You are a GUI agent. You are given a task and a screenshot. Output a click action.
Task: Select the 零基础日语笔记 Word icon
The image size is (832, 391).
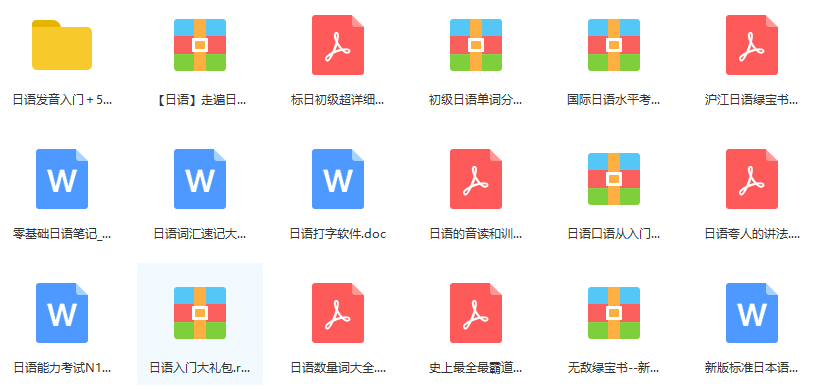[x=62, y=179]
